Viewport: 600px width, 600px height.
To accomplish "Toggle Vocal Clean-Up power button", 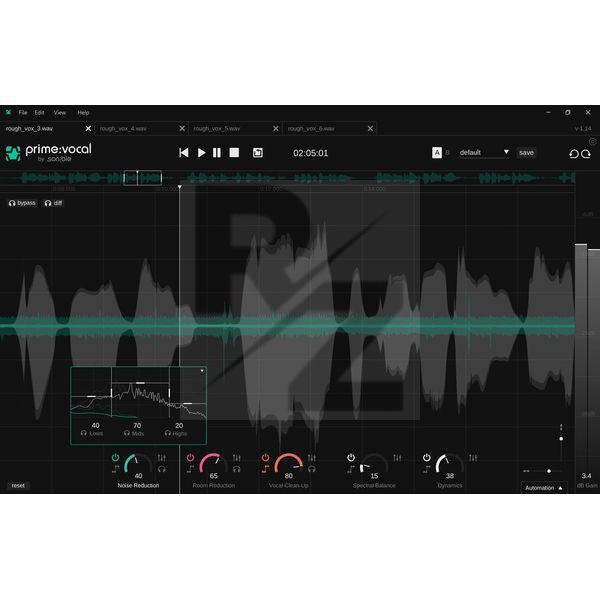I will point(265,458).
